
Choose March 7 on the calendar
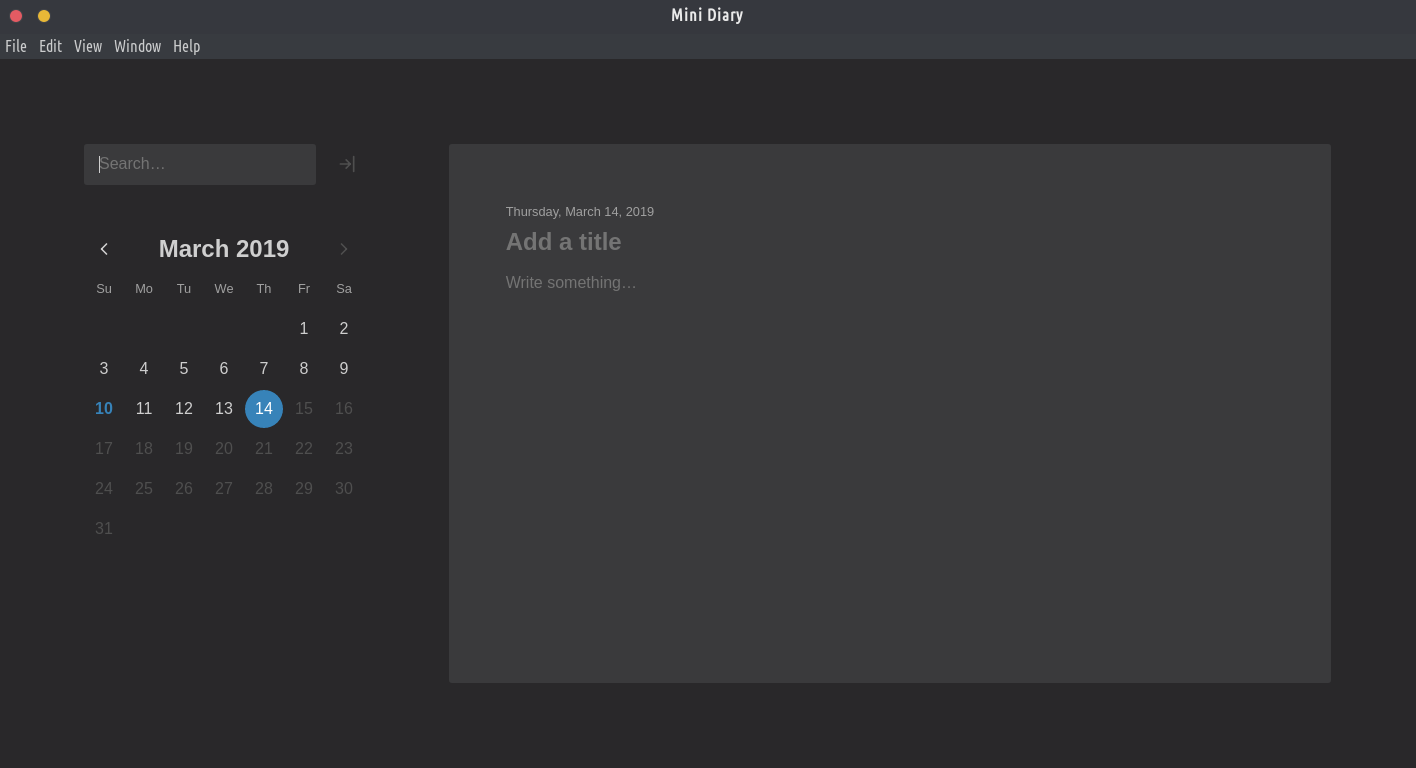click(264, 369)
